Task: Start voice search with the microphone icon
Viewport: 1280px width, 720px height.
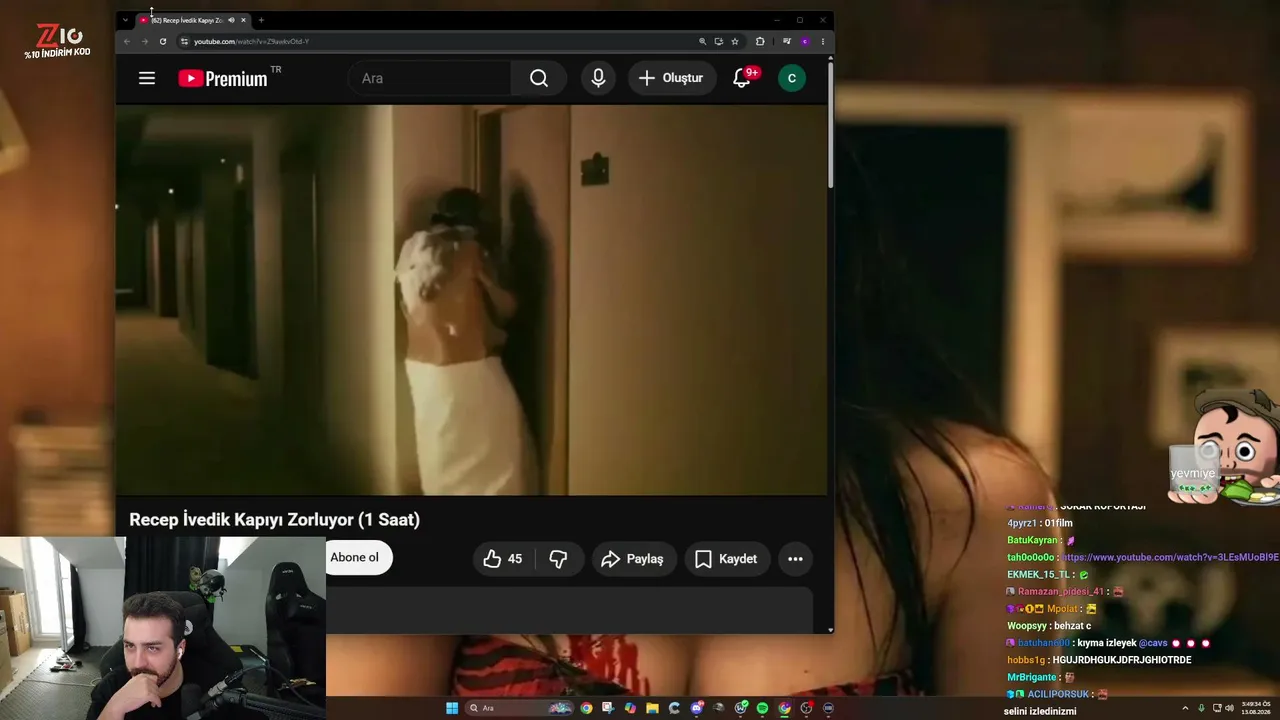Action: 598,78
